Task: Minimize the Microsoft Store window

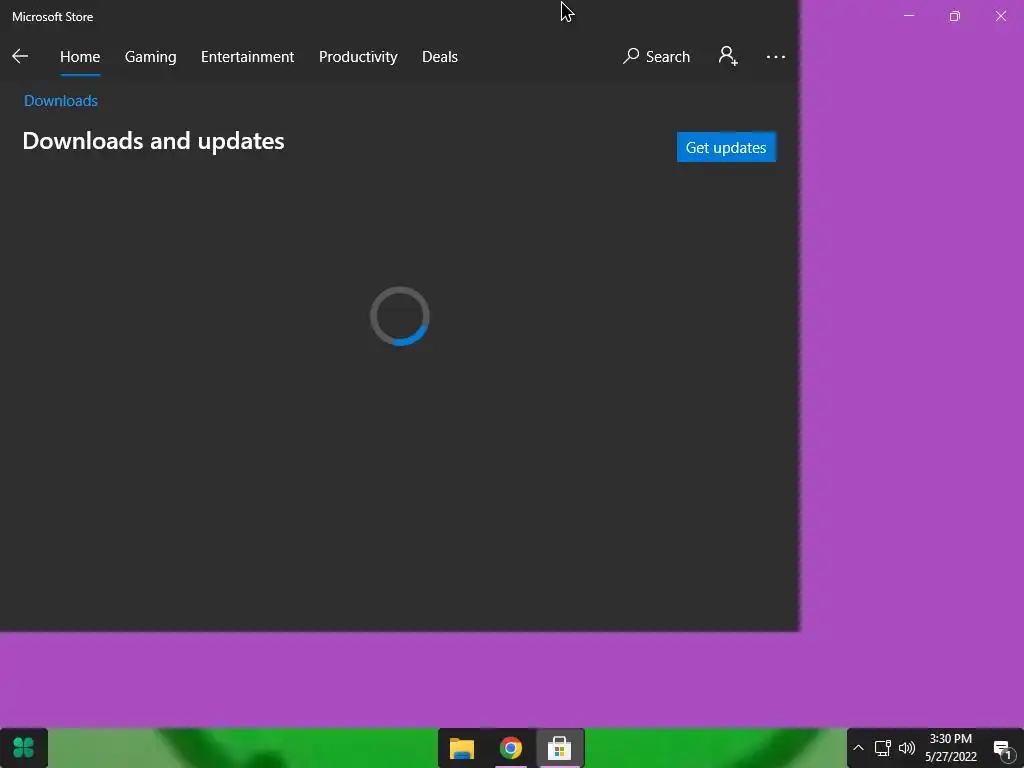Action: point(909,16)
